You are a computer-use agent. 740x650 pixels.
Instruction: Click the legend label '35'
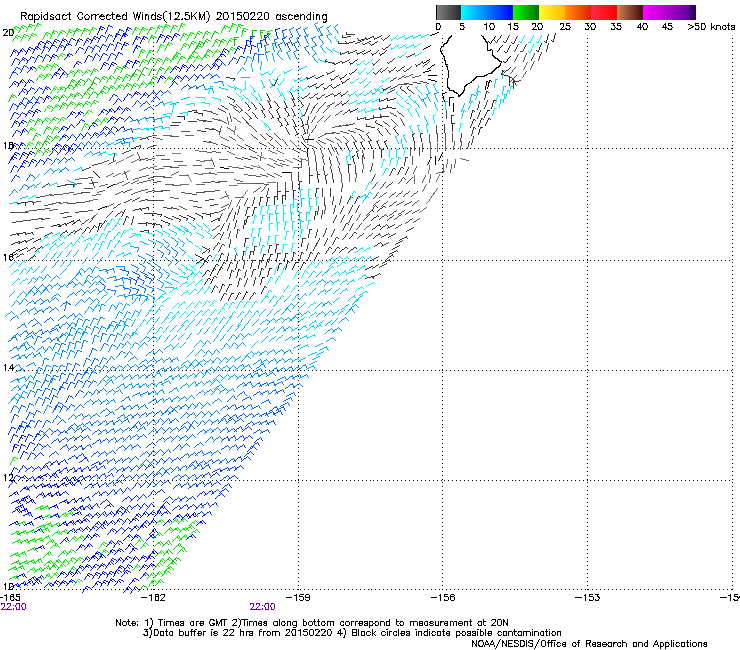[x=616, y=27]
